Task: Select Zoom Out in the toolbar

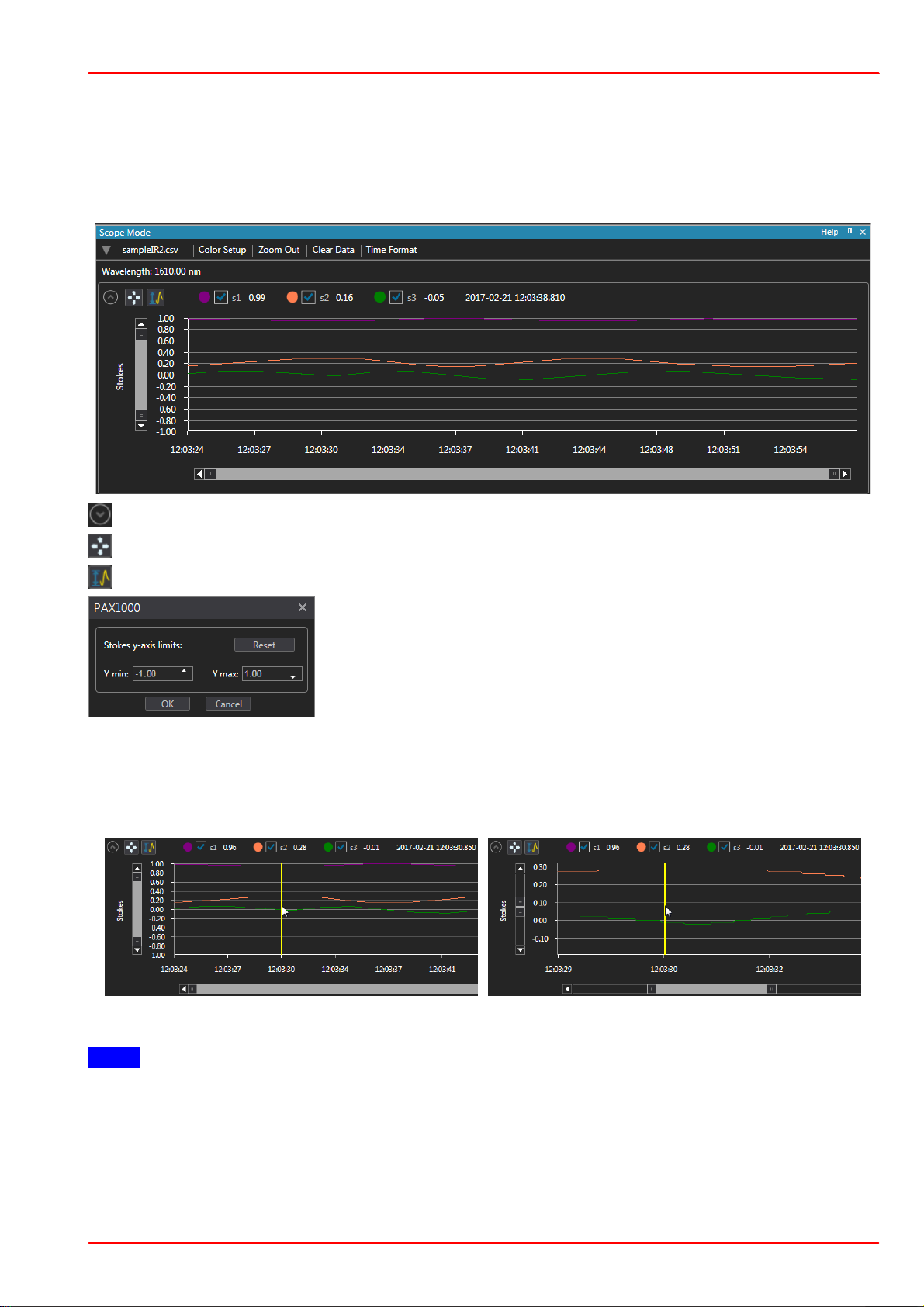Action: (x=279, y=250)
